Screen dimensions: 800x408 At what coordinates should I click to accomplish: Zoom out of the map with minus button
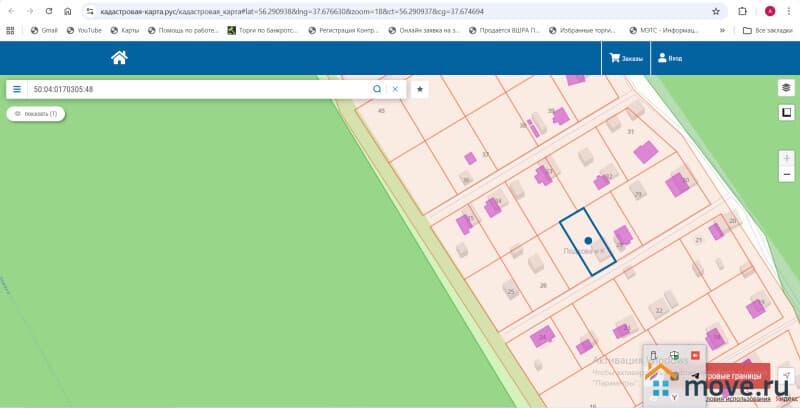coord(787,175)
